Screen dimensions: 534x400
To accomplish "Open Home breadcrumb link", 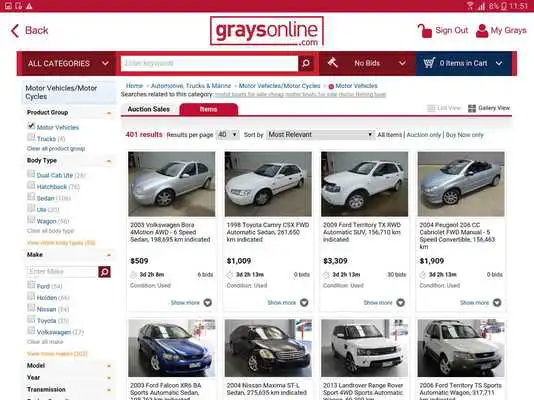I will (x=134, y=86).
